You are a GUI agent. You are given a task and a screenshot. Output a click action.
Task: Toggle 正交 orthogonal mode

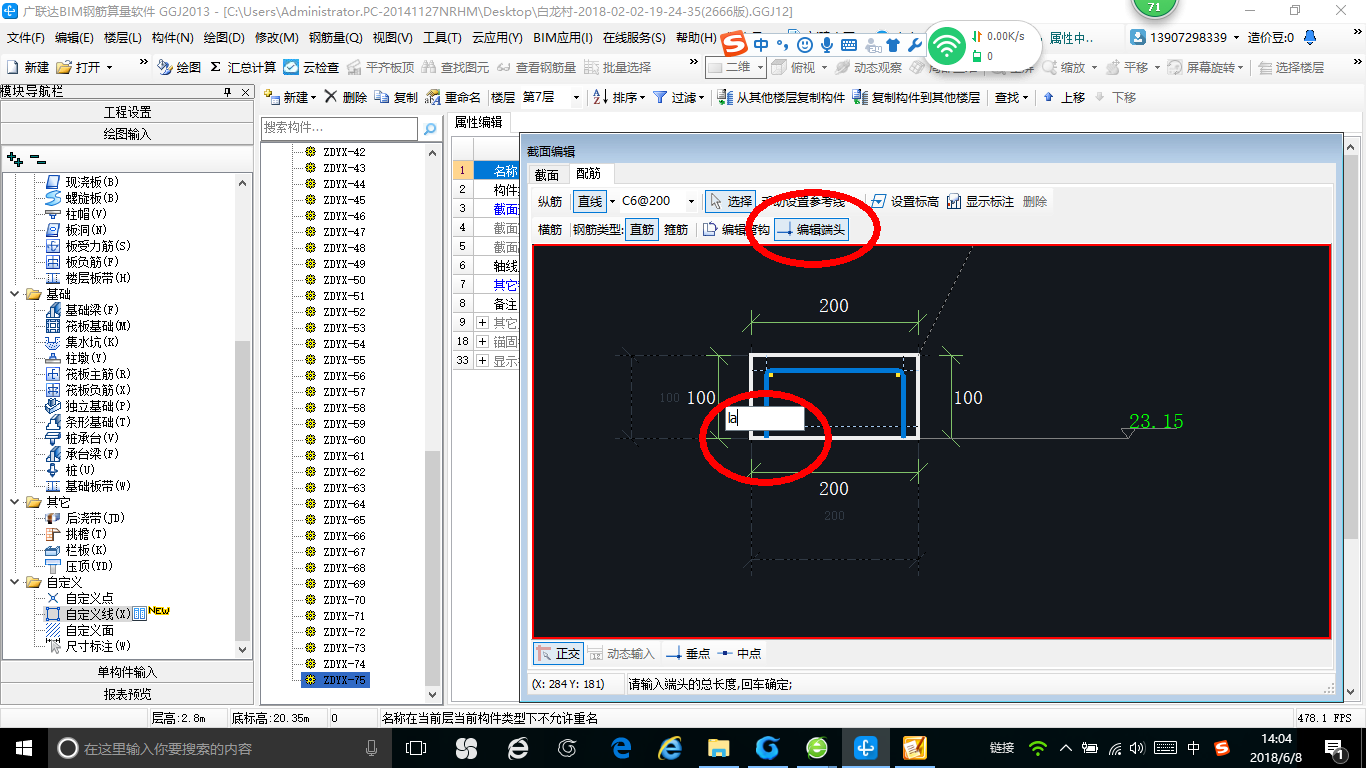(558, 653)
